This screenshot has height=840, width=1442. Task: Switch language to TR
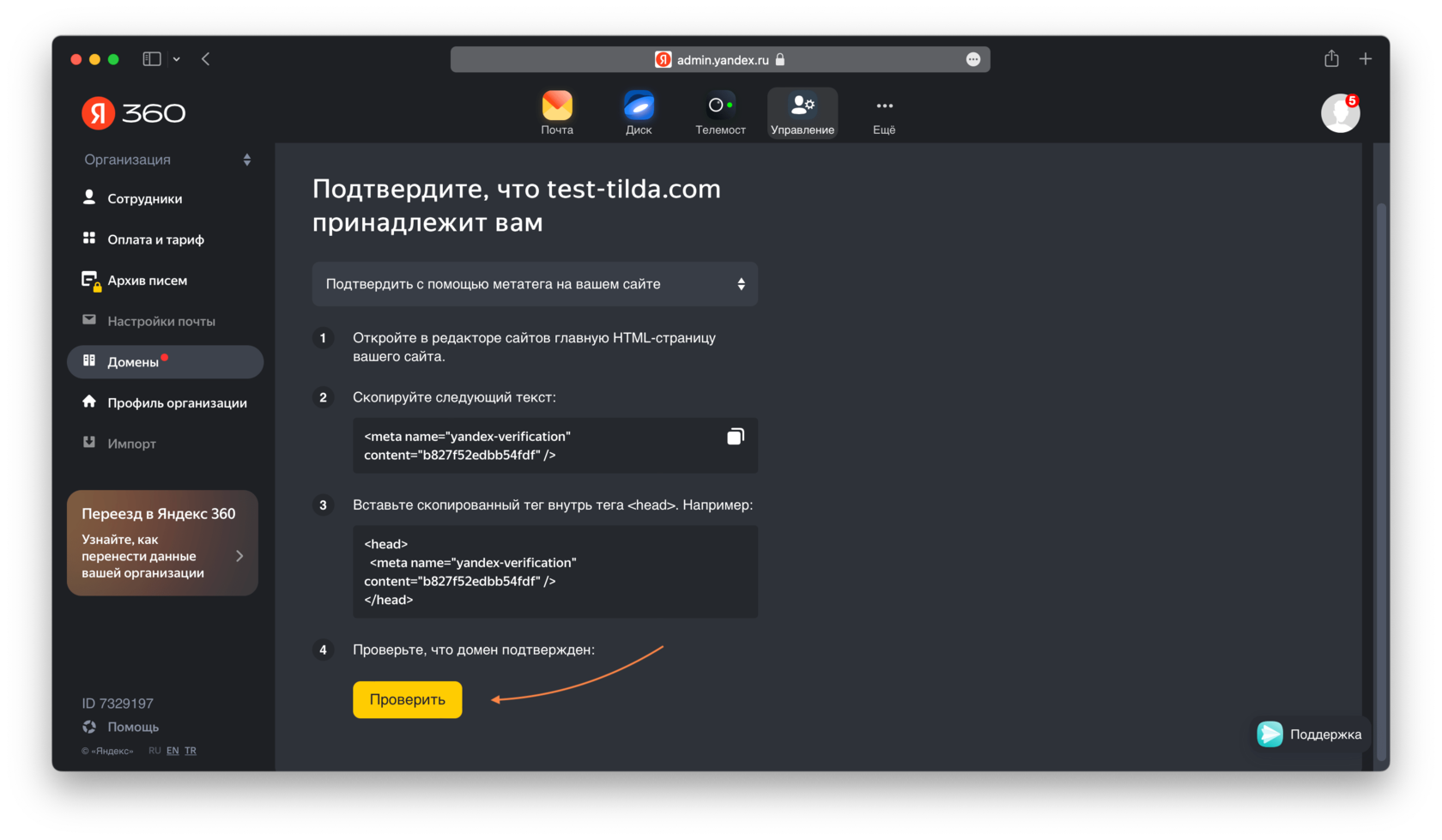coord(191,751)
